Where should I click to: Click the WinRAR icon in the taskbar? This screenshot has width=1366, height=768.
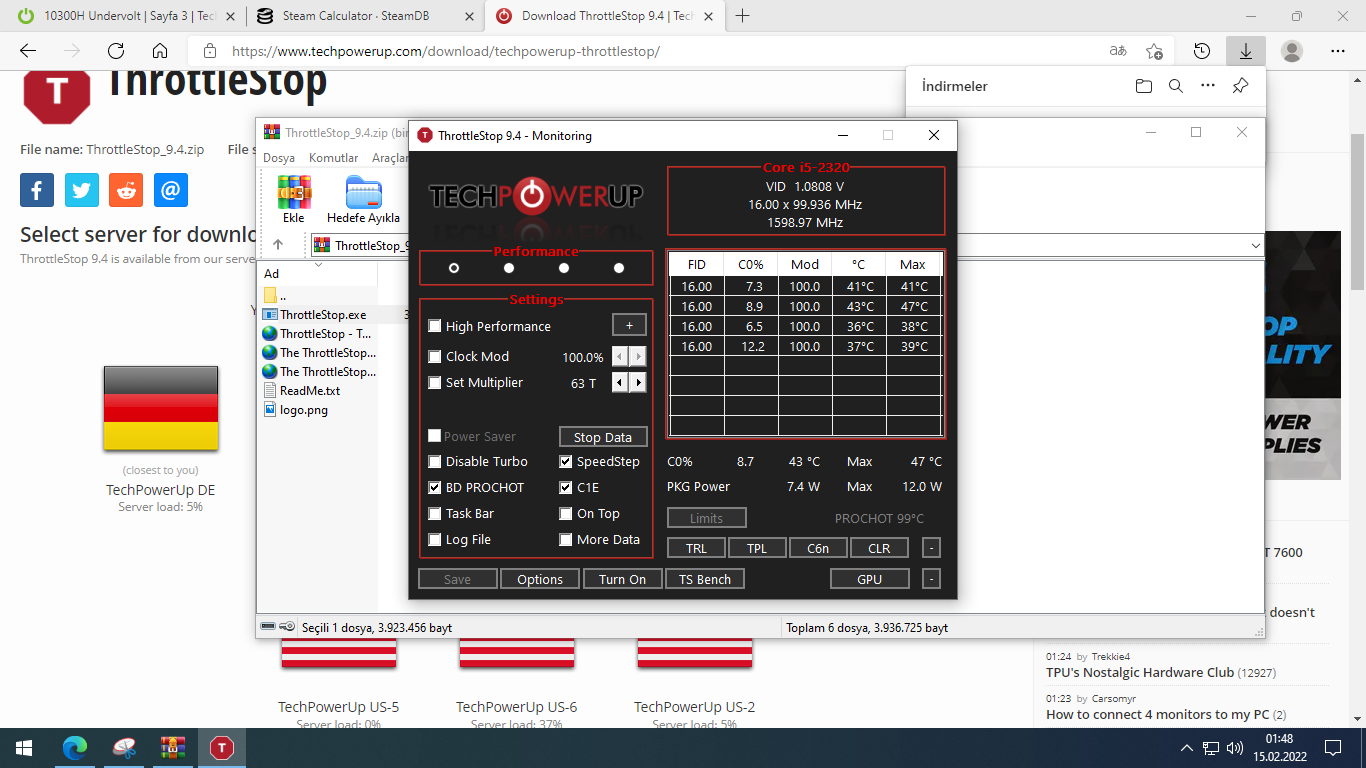173,748
